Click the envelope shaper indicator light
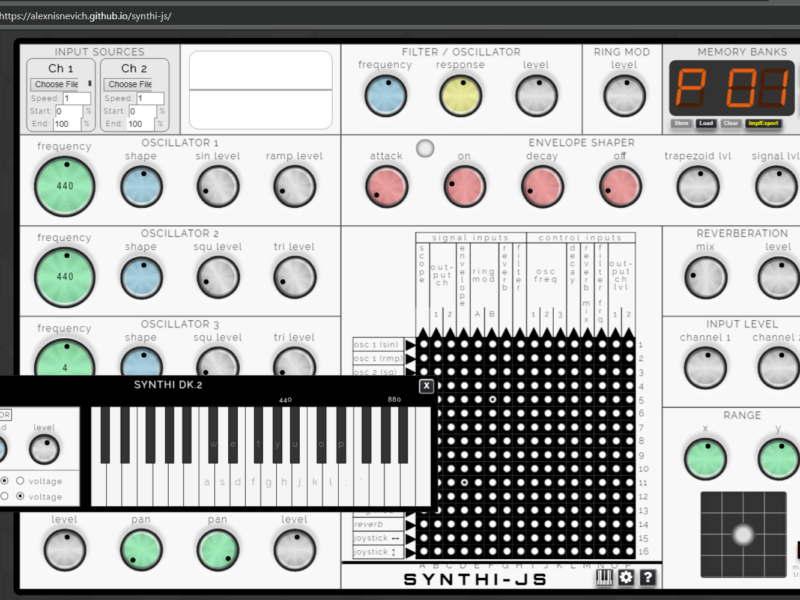This screenshot has height=600, width=800. tap(425, 148)
